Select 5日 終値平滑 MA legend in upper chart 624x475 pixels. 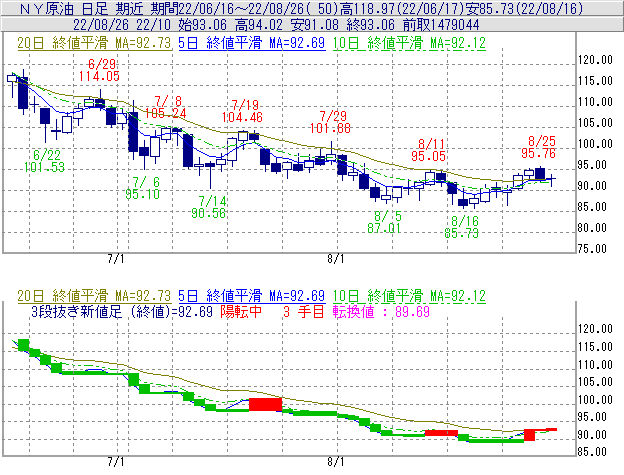(x=252, y=43)
